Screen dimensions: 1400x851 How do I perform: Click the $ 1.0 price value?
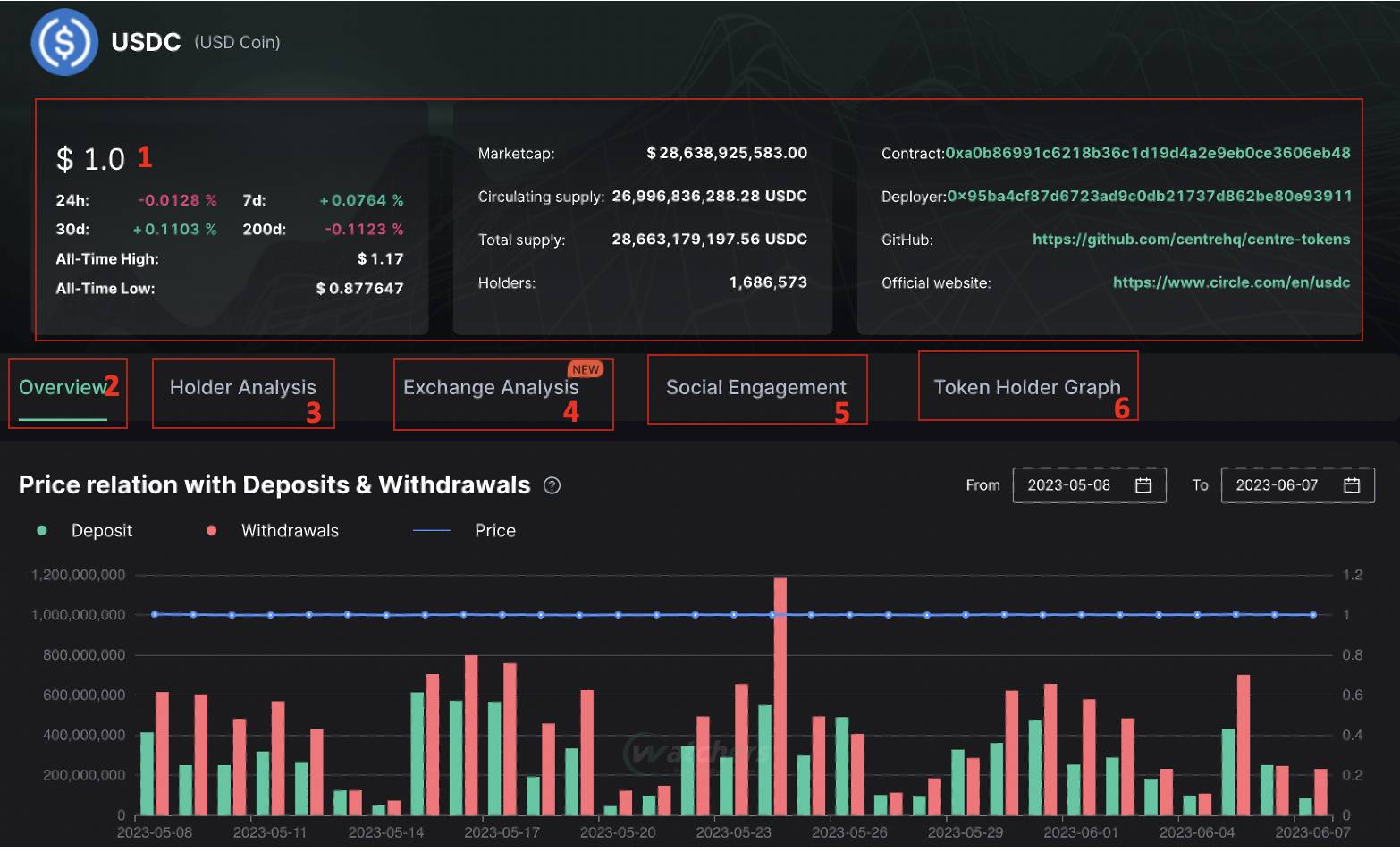coord(90,159)
